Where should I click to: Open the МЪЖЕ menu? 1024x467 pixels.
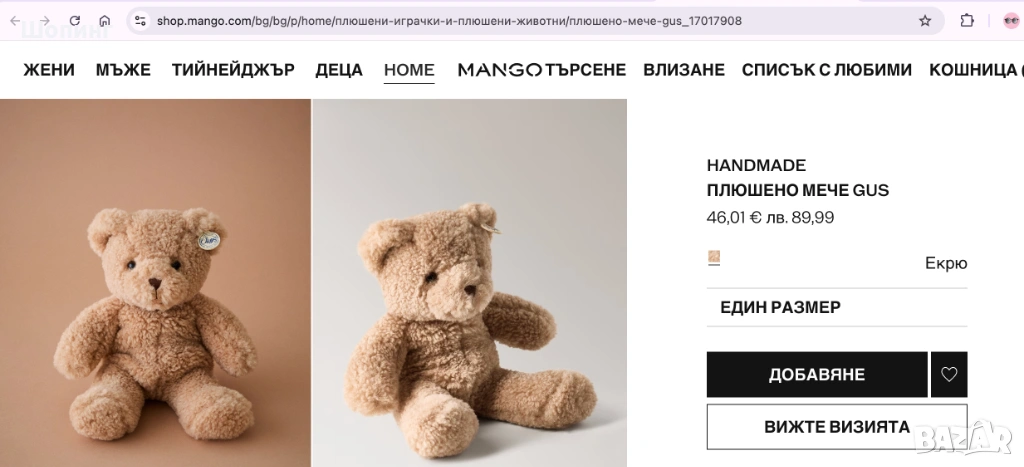[123, 70]
